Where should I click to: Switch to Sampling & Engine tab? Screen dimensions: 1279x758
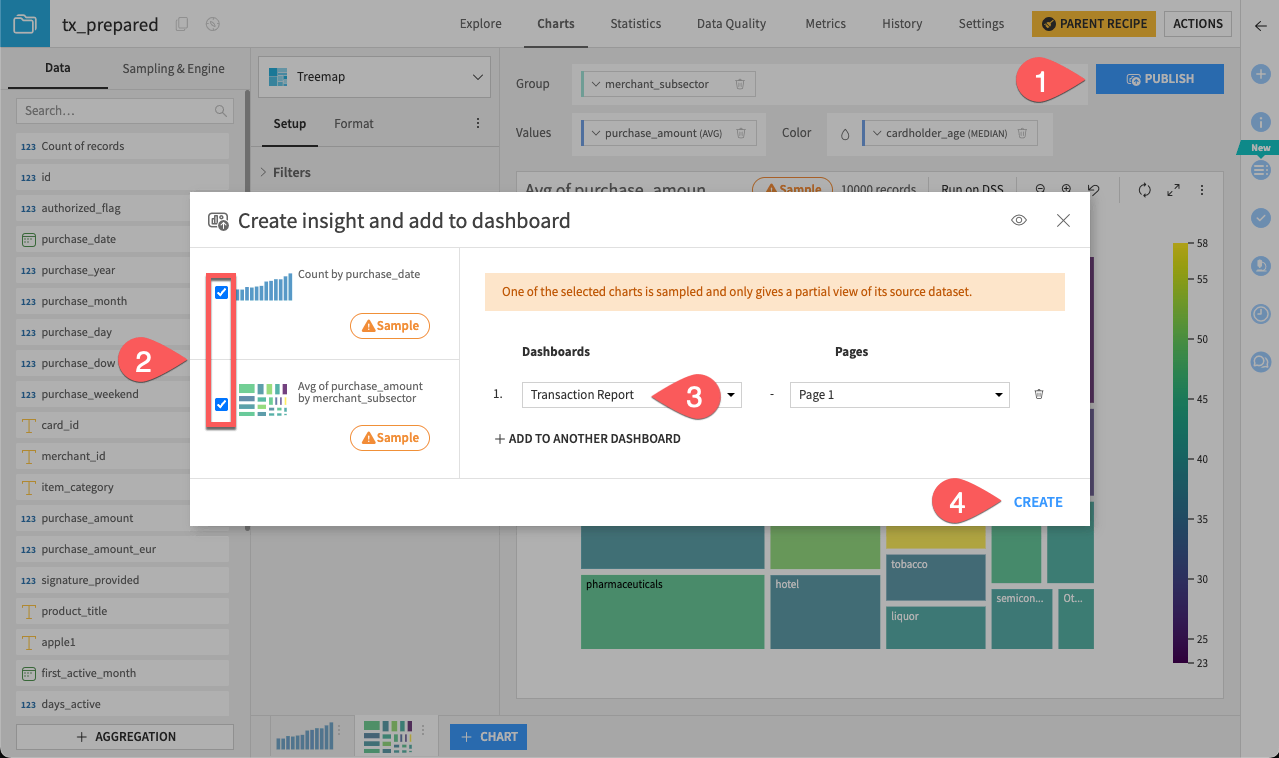click(x=173, y=69)
